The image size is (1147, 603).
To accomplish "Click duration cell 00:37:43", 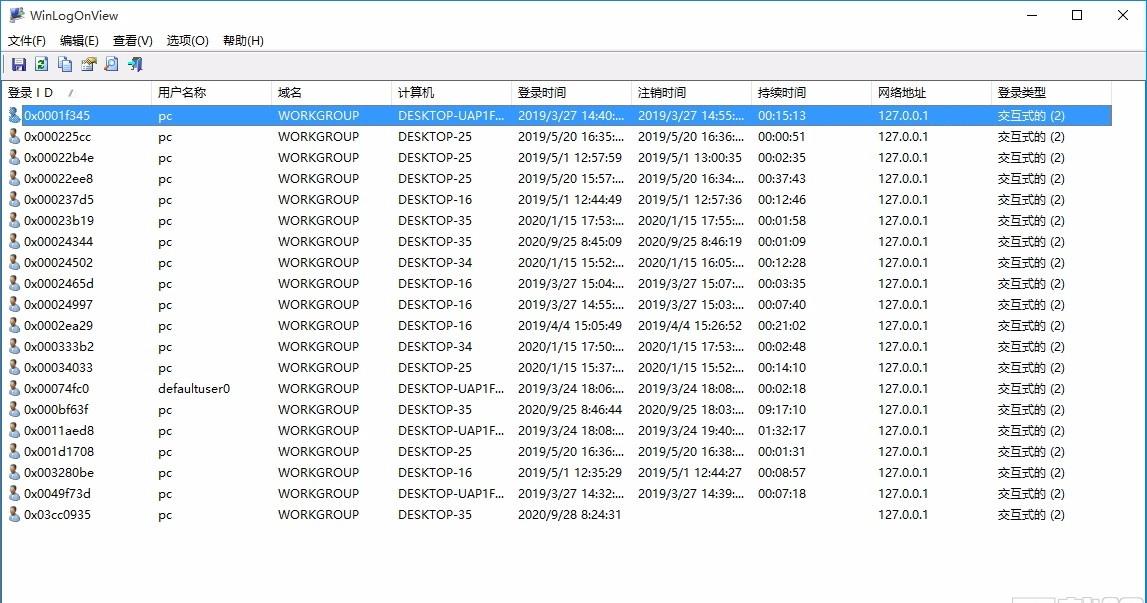I will tap(782, 179).
